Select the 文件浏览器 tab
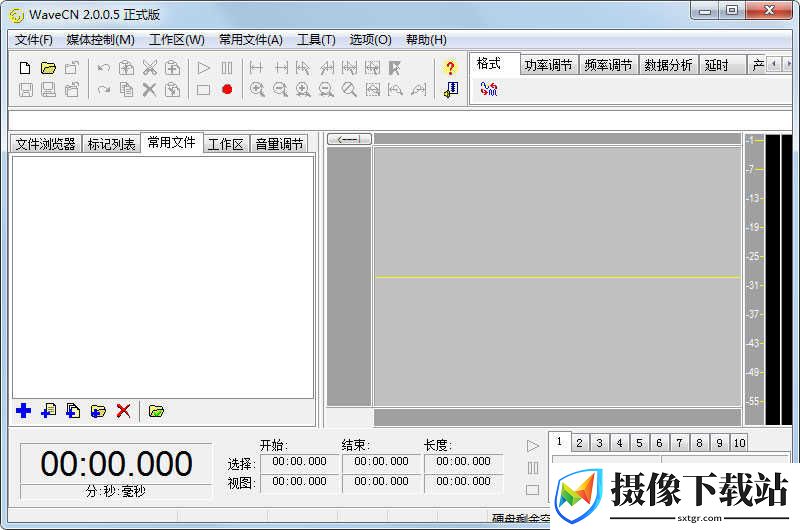Image resolution: width=800 pixels, height=530 pixels. tap(45, 144)
